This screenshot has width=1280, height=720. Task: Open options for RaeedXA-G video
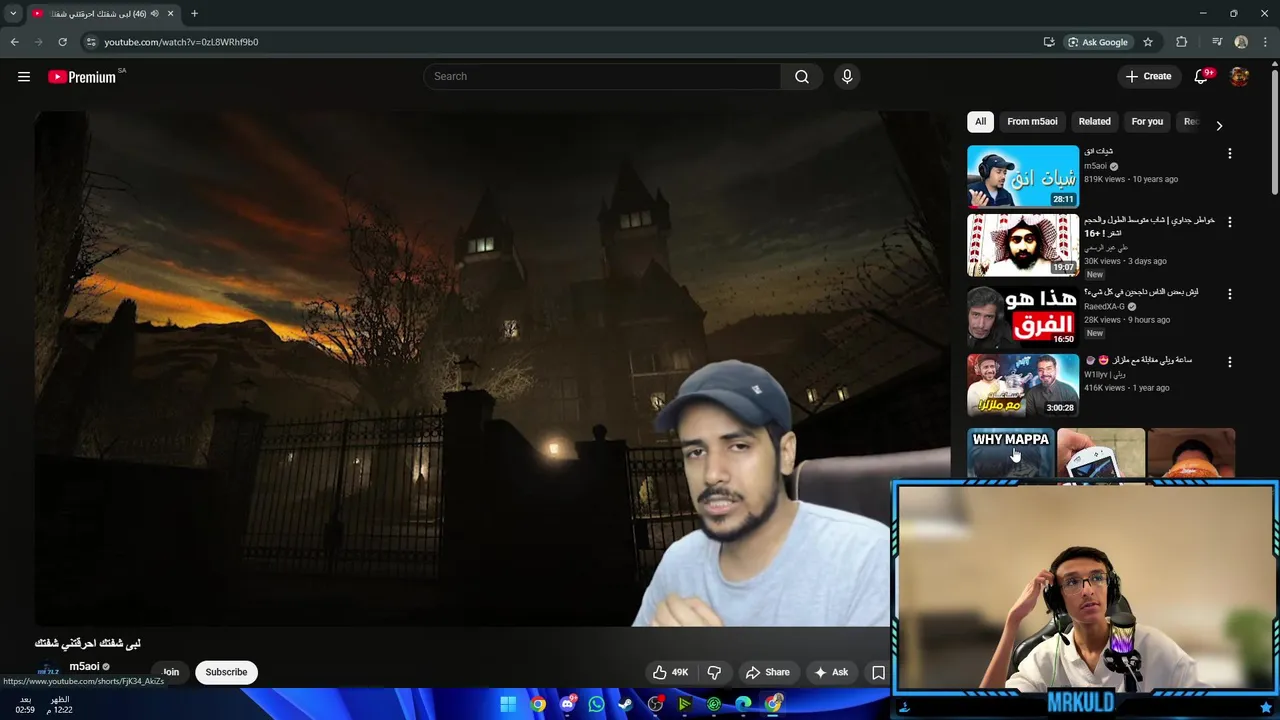point(1230,294)
